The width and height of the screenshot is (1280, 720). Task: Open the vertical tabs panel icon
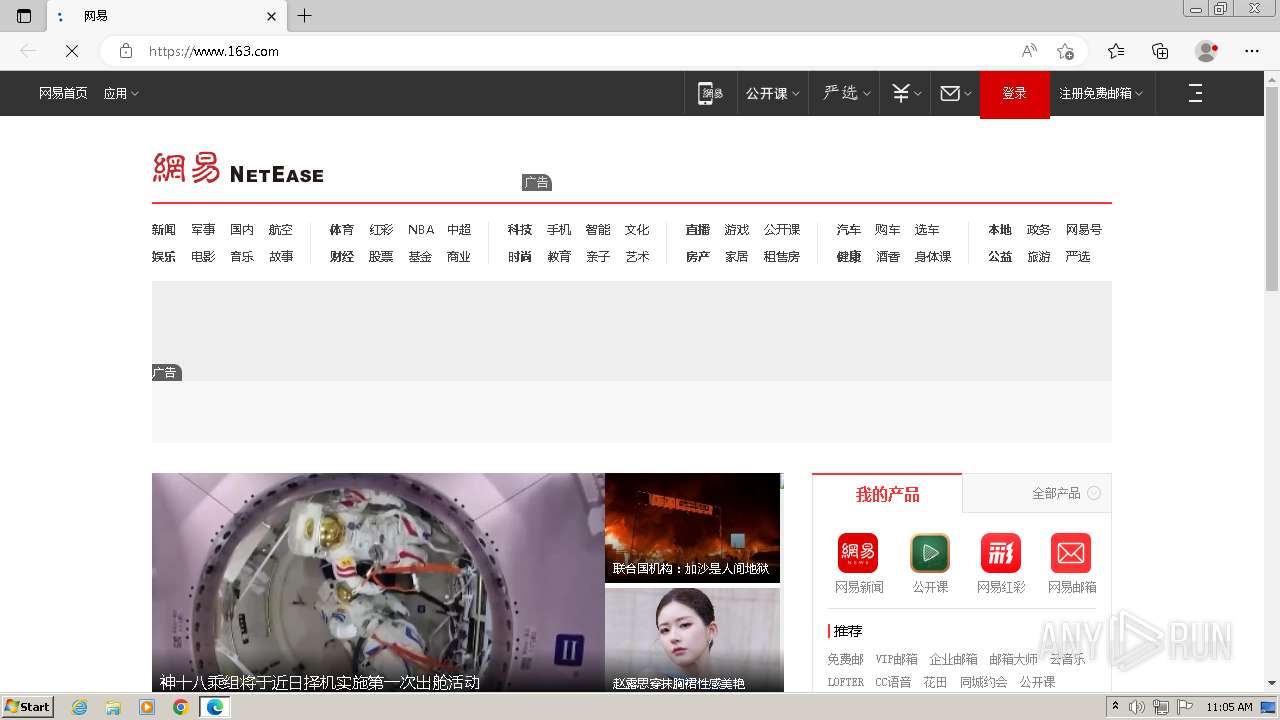(24, 16)
